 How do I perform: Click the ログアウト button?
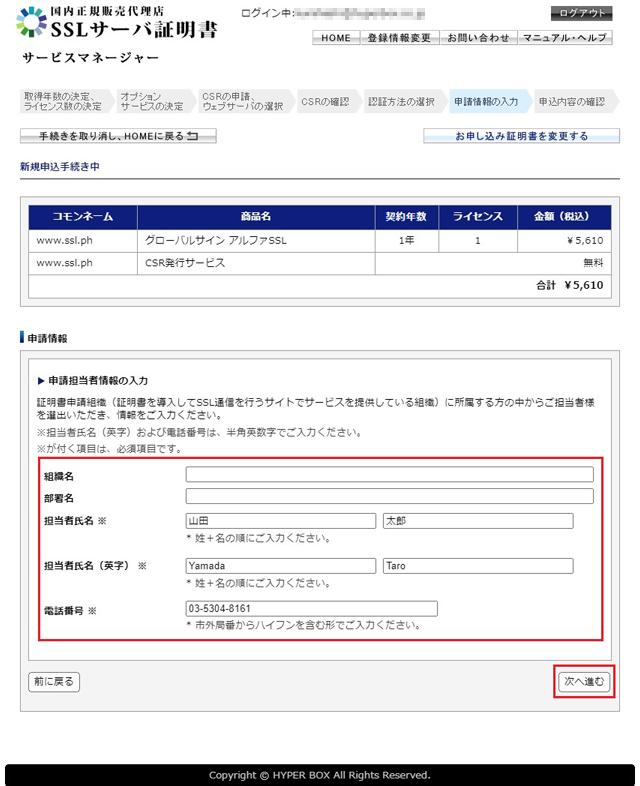click(581, 13)
